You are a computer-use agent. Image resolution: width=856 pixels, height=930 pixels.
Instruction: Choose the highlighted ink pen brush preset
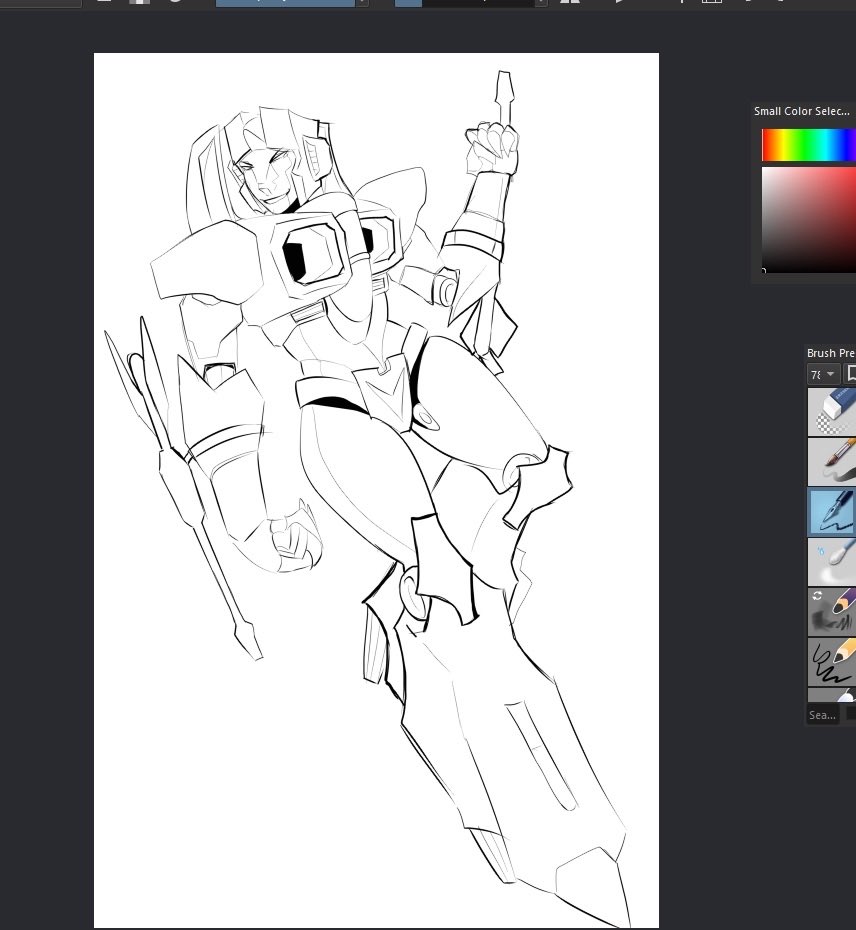pyautogui.click(x=832, y=511)
